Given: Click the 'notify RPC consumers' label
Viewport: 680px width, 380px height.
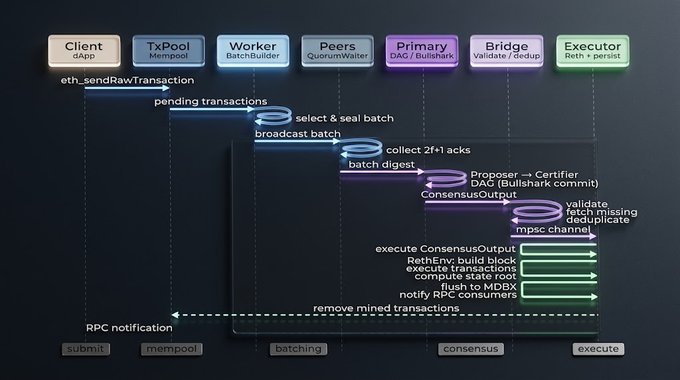Looking at the screenshot, I should (x=458, y=295).
